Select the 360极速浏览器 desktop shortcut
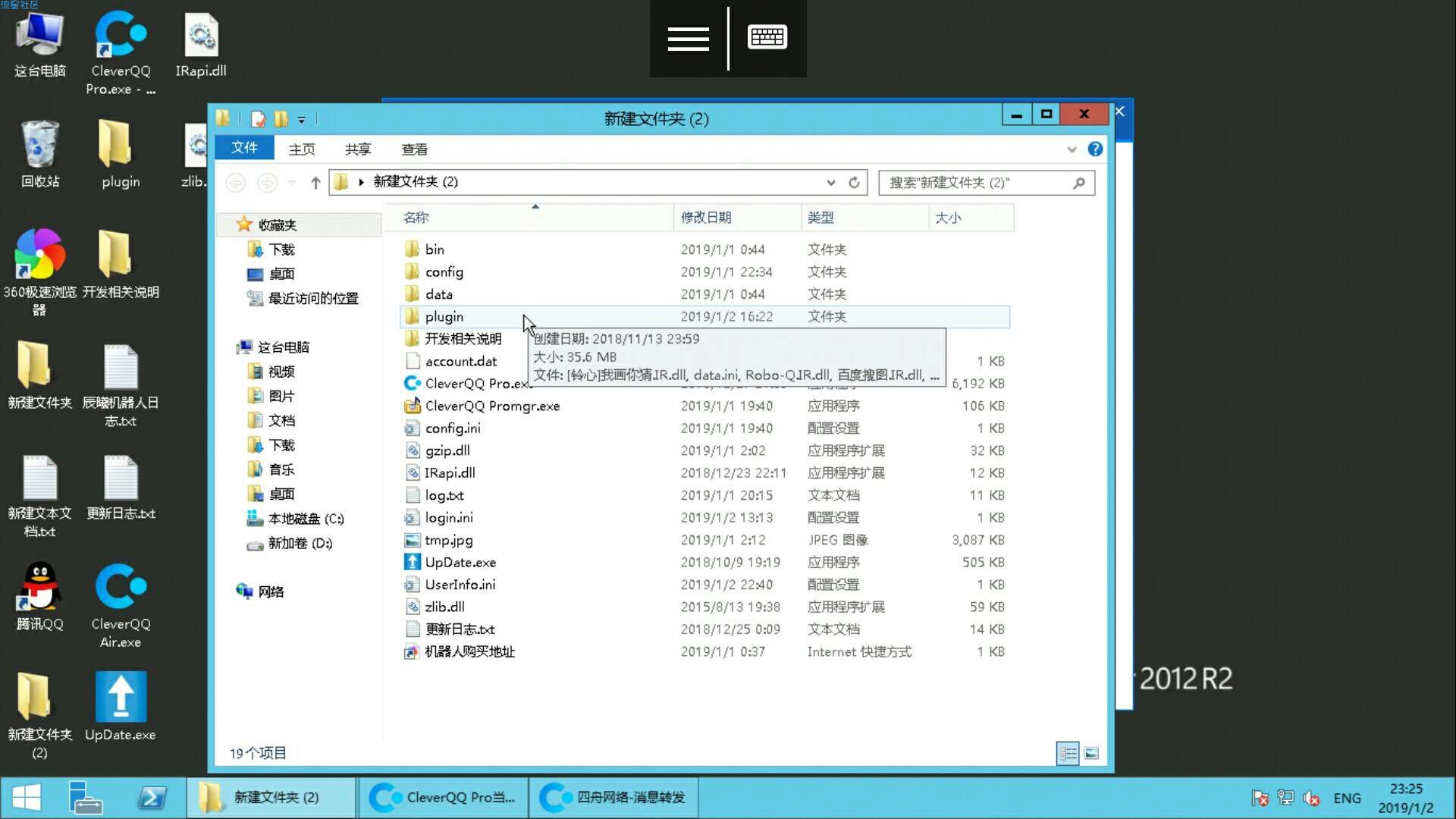Screen dimensions: 1456x819 [x=39, y=273]
